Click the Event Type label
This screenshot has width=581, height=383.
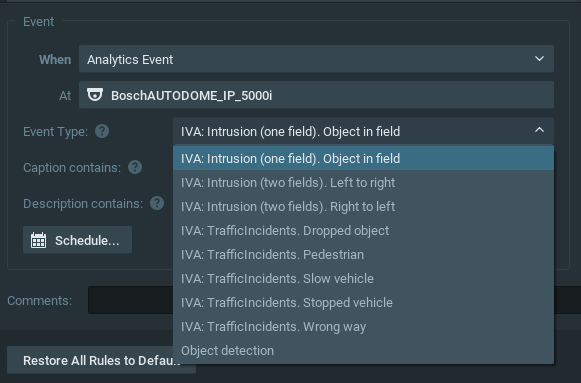point(55,131)
